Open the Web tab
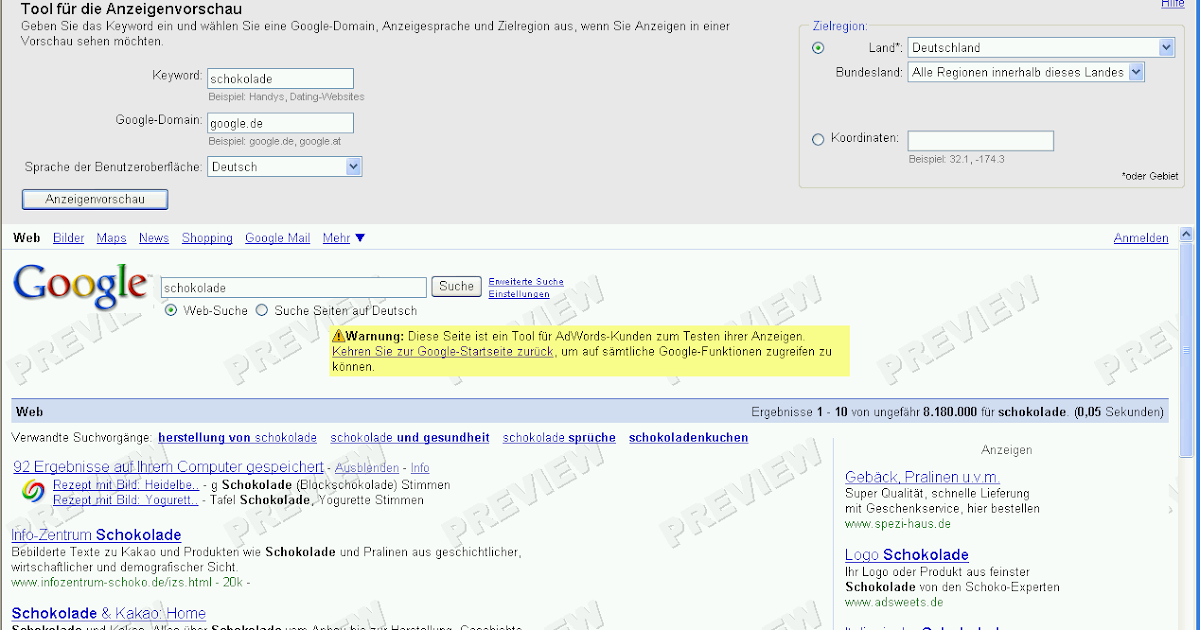Screen dimensions: 1200x630 27,238
